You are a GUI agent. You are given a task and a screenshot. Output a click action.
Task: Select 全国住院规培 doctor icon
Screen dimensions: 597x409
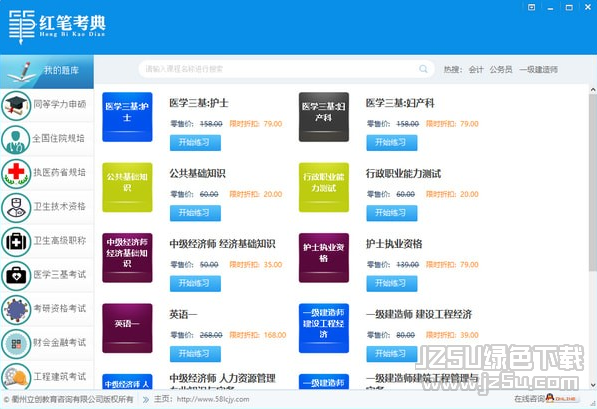point(16,140)
